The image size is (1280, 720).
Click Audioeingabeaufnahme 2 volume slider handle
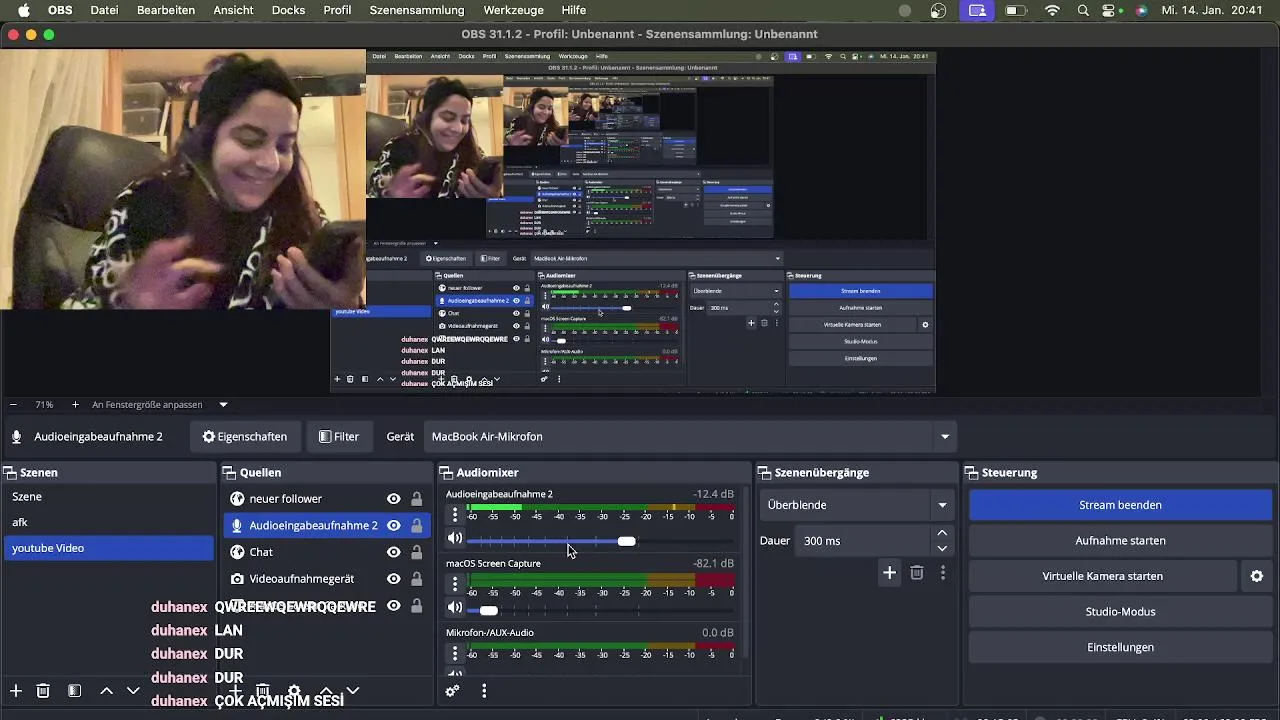[626, 541]
